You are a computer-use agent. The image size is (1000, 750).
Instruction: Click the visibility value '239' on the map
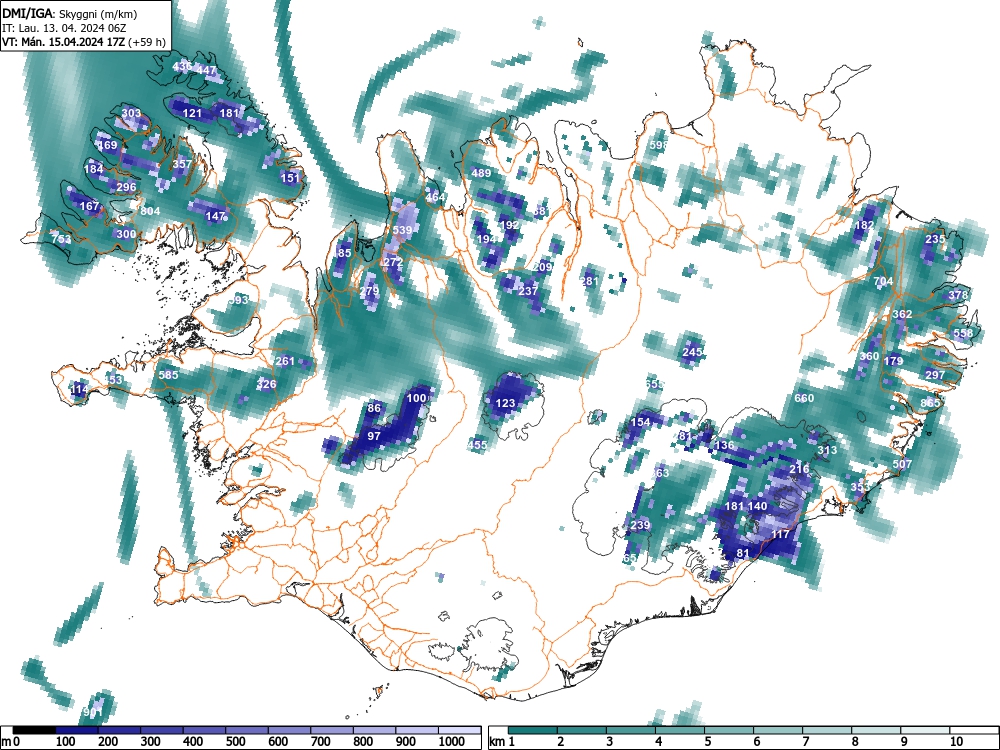tap(640, 526)
